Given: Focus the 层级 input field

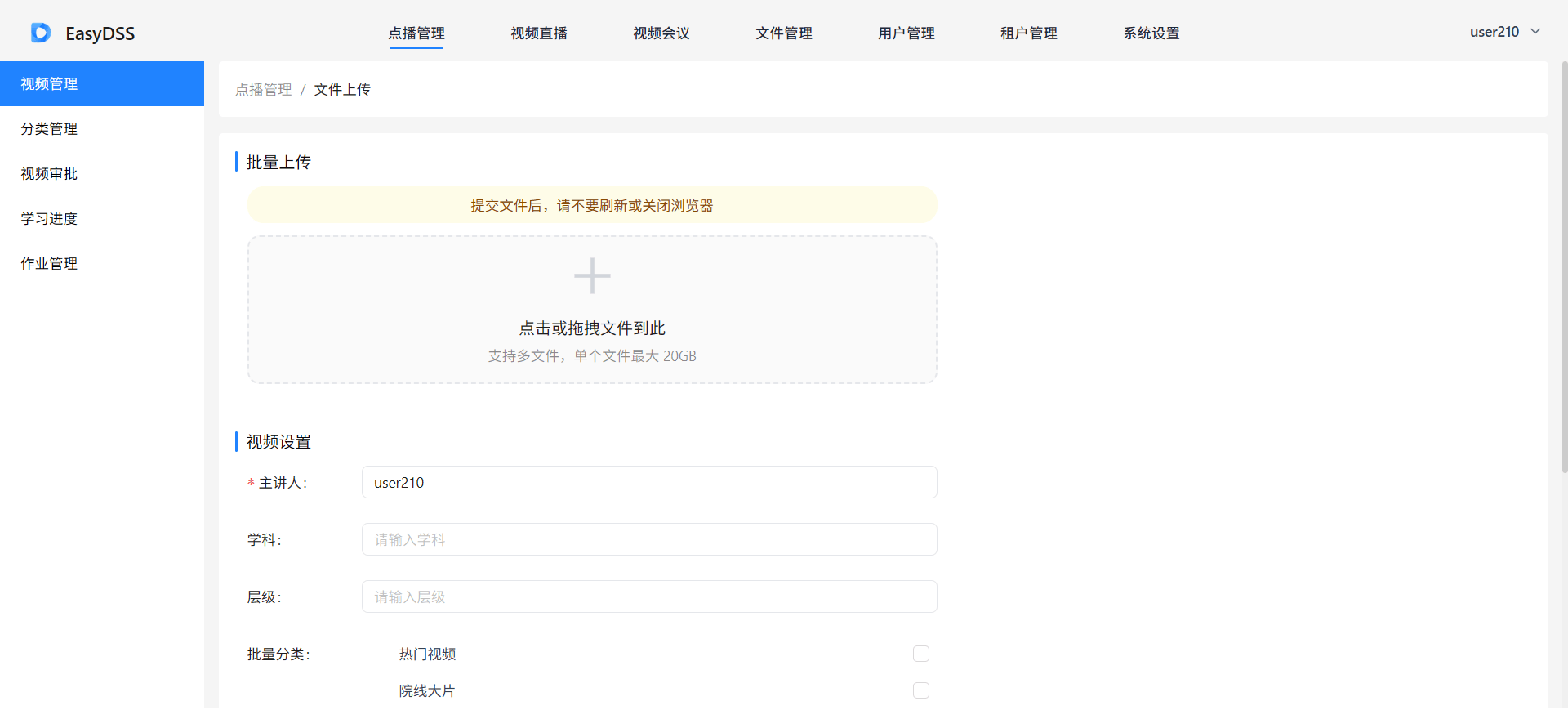Looking at the screenshot, I should (x=649, y=596).
